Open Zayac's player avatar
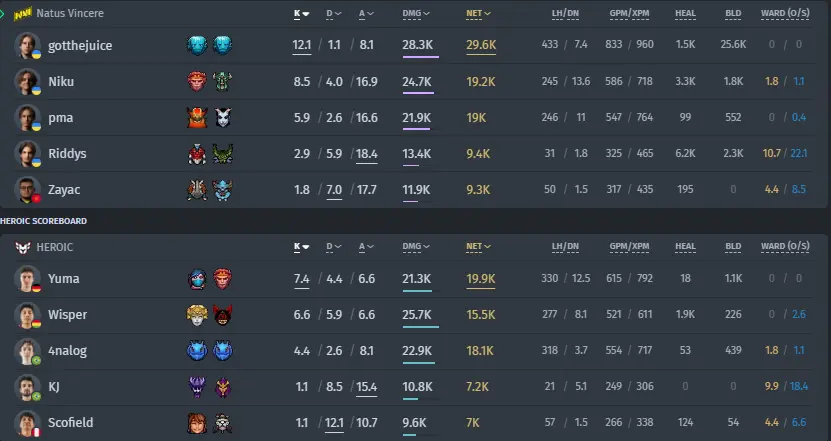 [x=27, y=190]
